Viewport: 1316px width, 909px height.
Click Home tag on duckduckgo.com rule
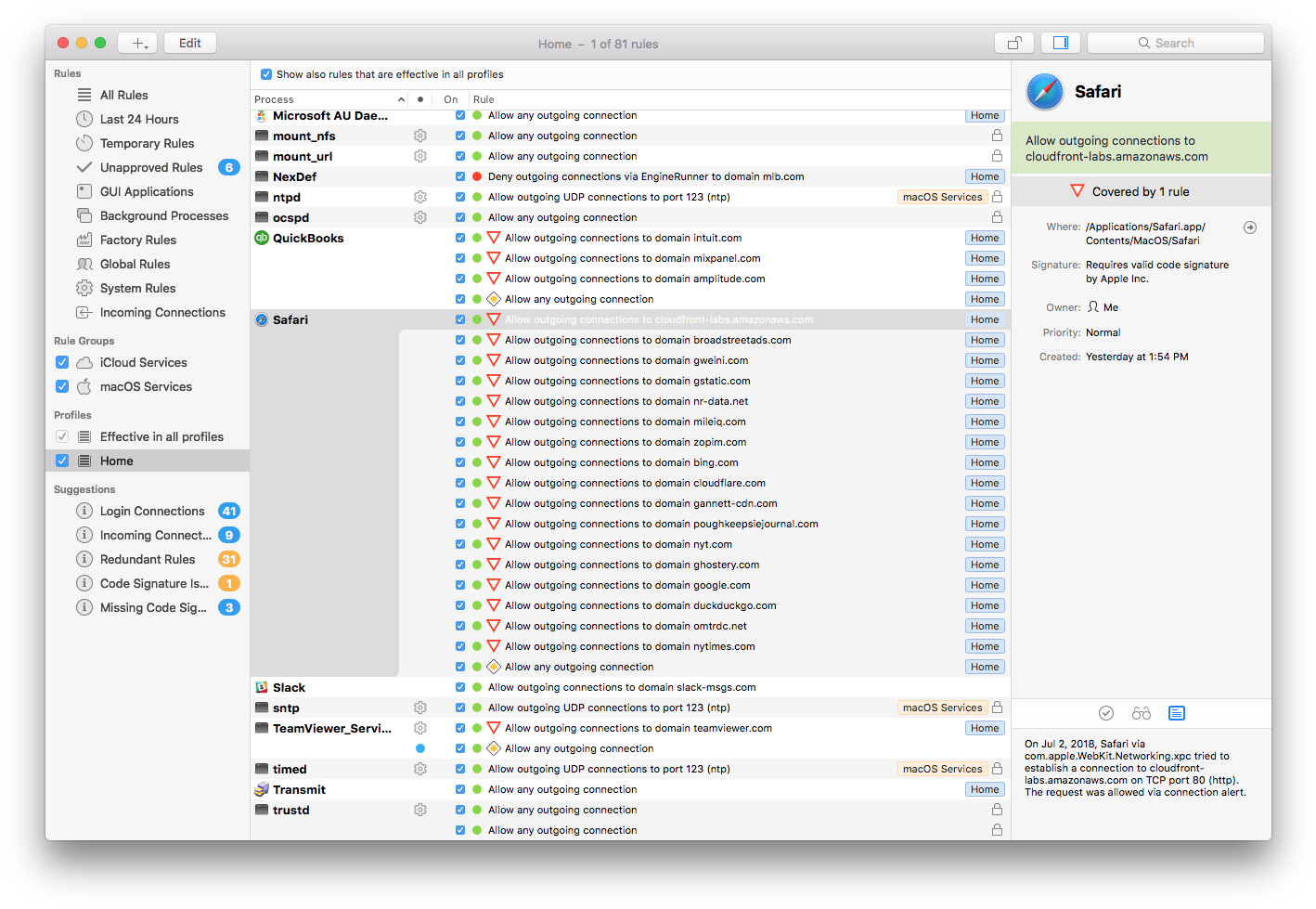pos(985,605)
